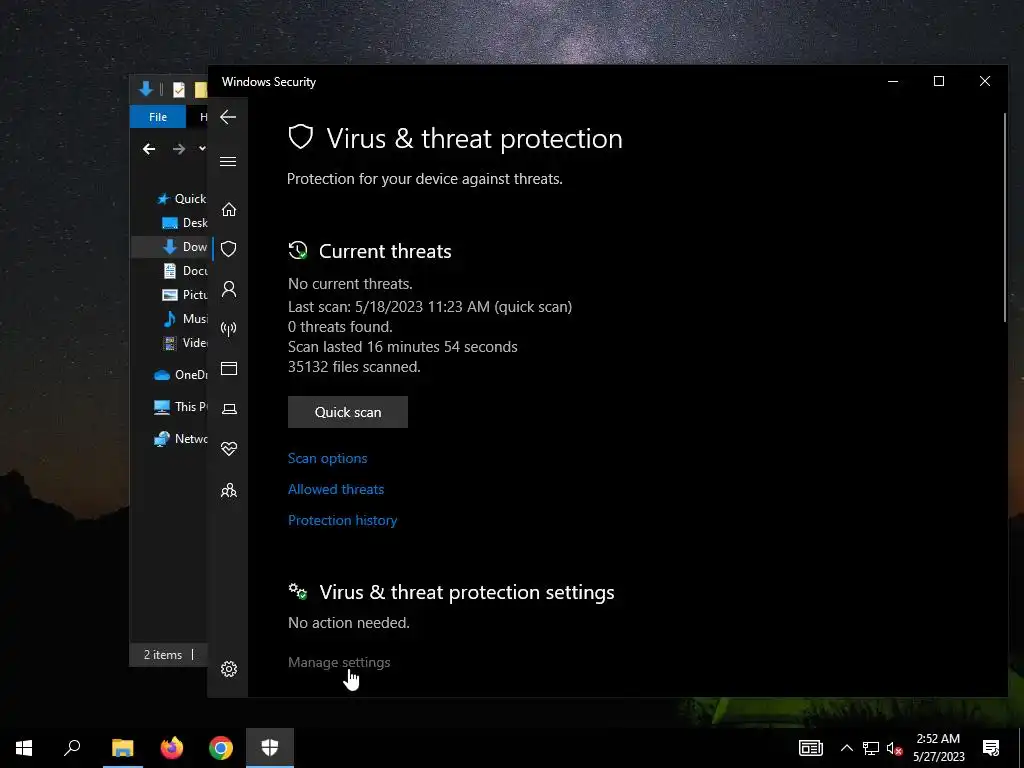Switch to File Explorer on taskbar
Screen dimensions: 1024x768
tap(122, 748)
